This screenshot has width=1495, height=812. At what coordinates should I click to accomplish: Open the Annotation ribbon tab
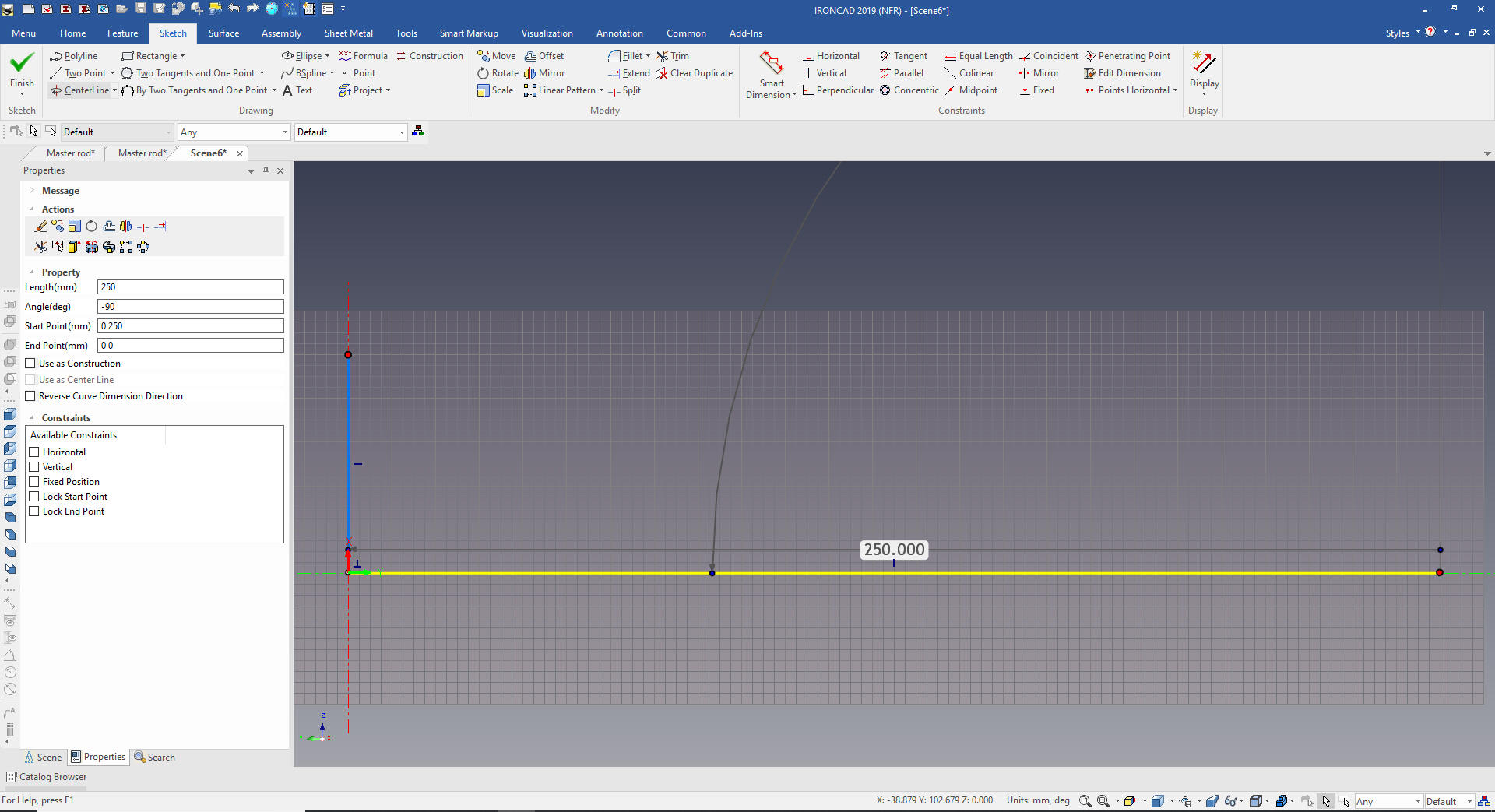619,33
